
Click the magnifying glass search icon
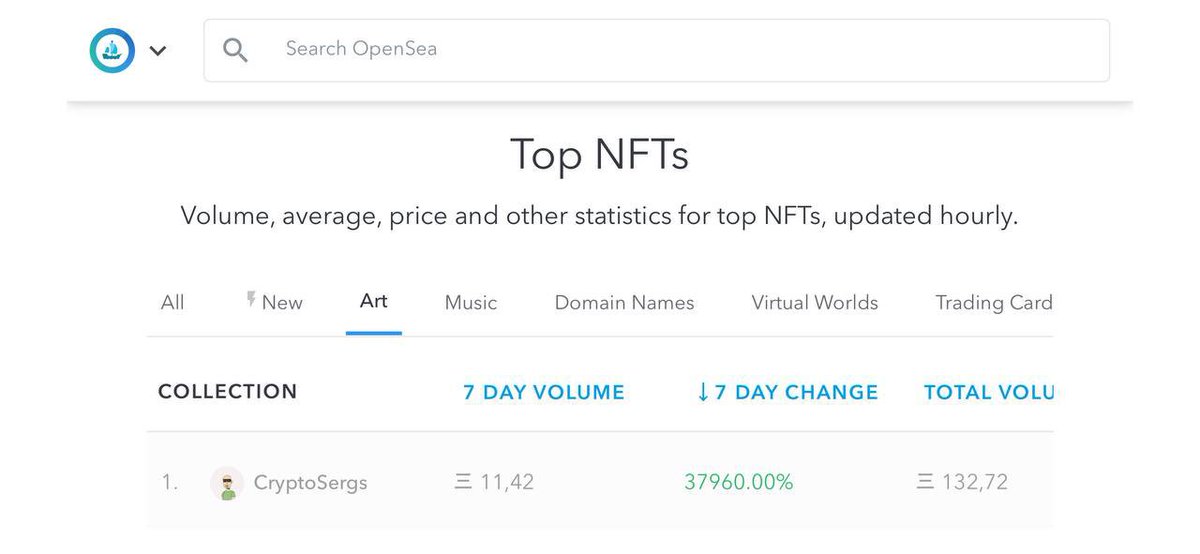tap(235, 50)
